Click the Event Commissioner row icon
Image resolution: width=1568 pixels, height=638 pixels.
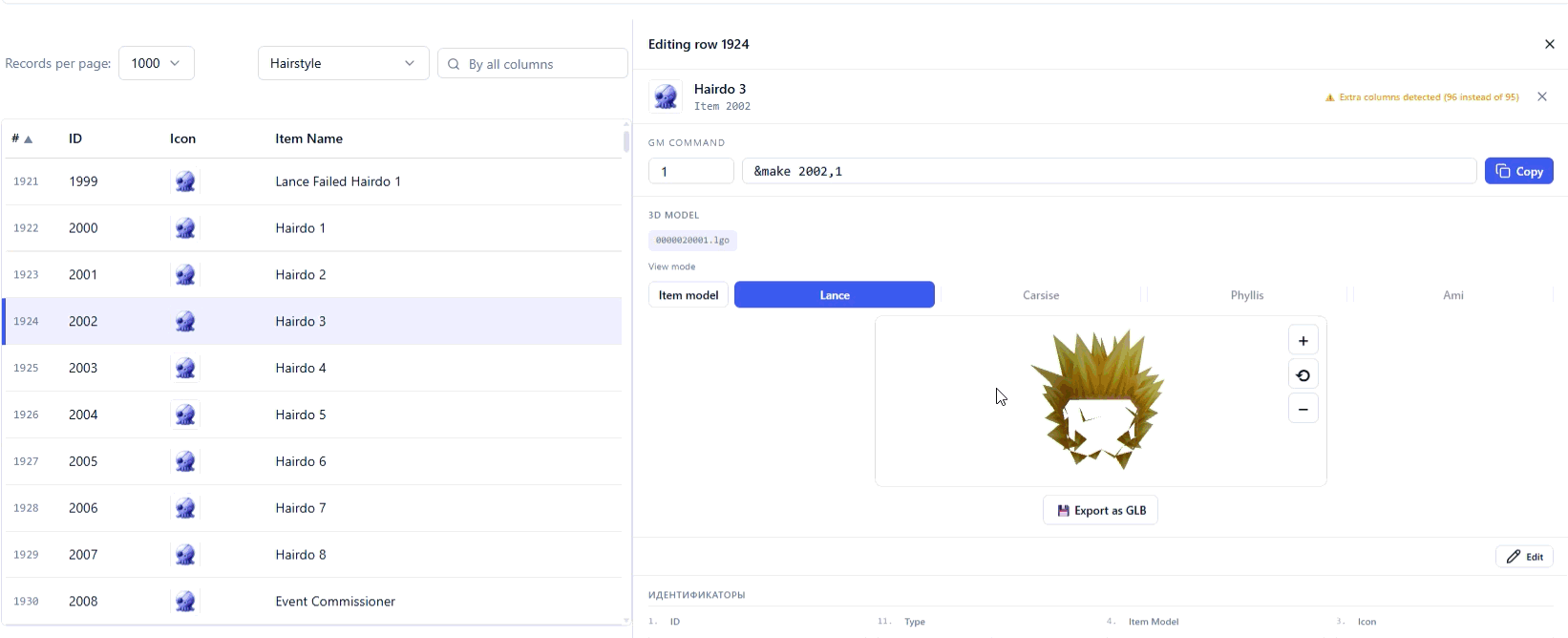[185, 602]
